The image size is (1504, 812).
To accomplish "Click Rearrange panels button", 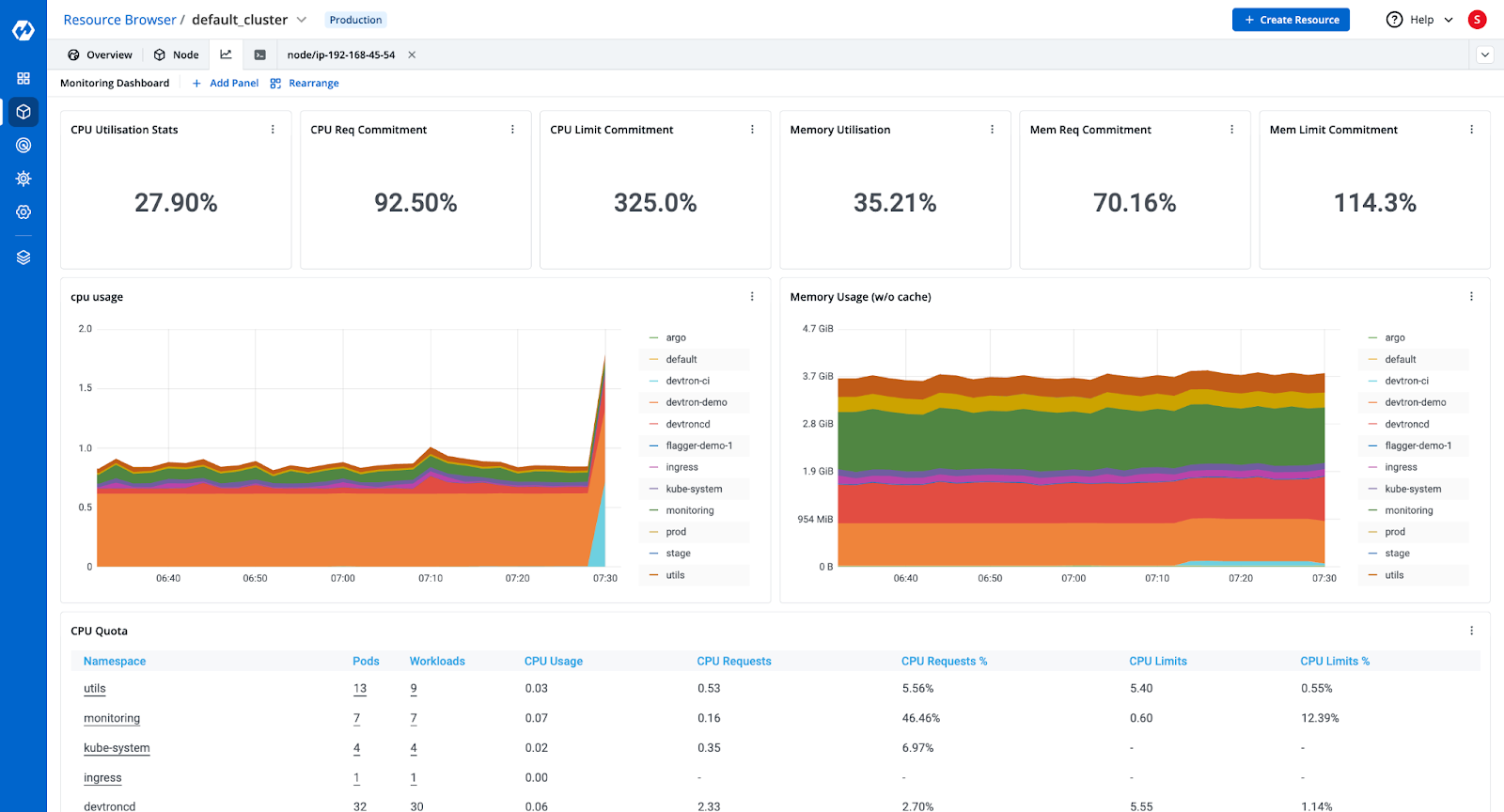I will click(305, 83).
